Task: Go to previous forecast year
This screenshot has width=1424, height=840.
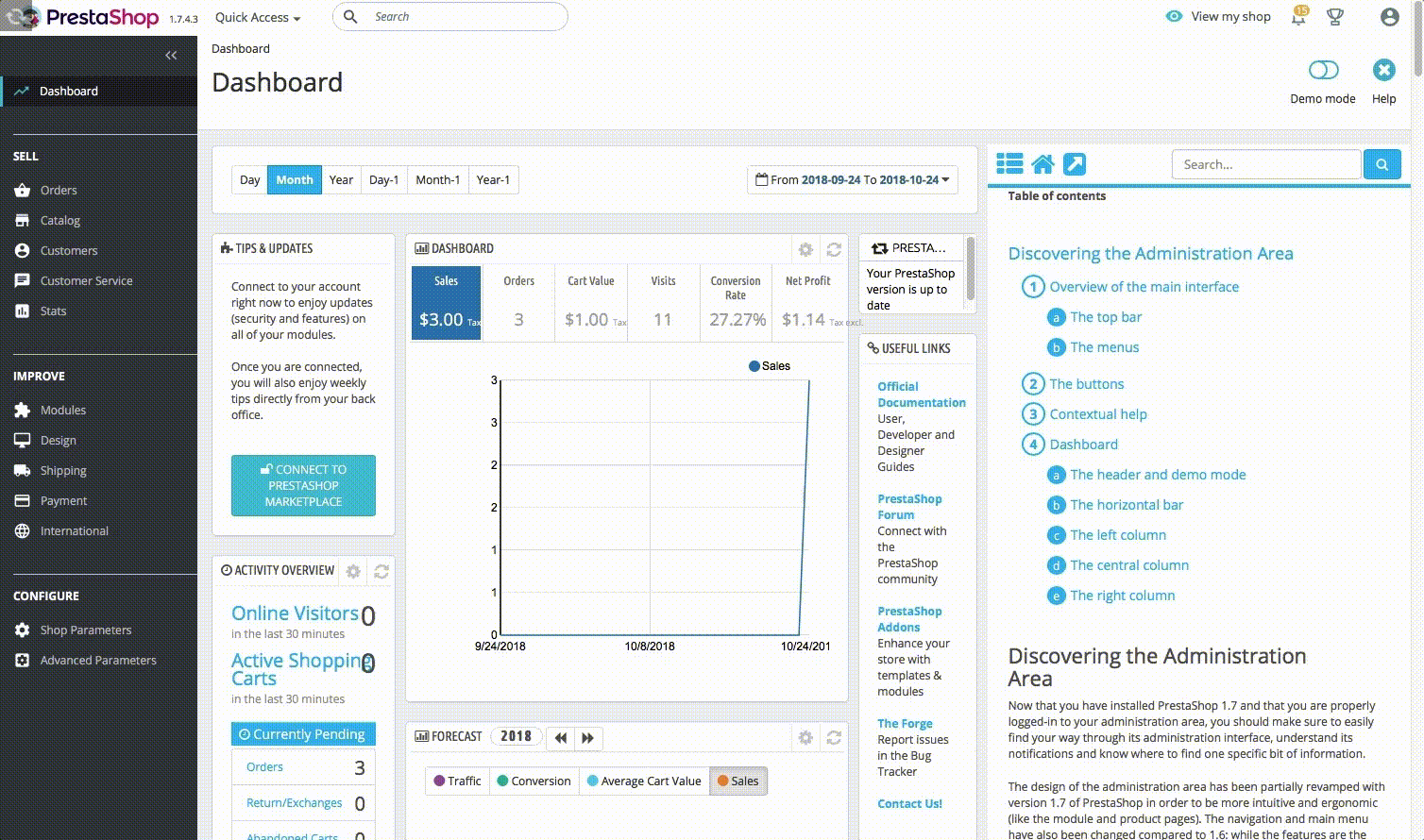Action: [x=561, y=738]
